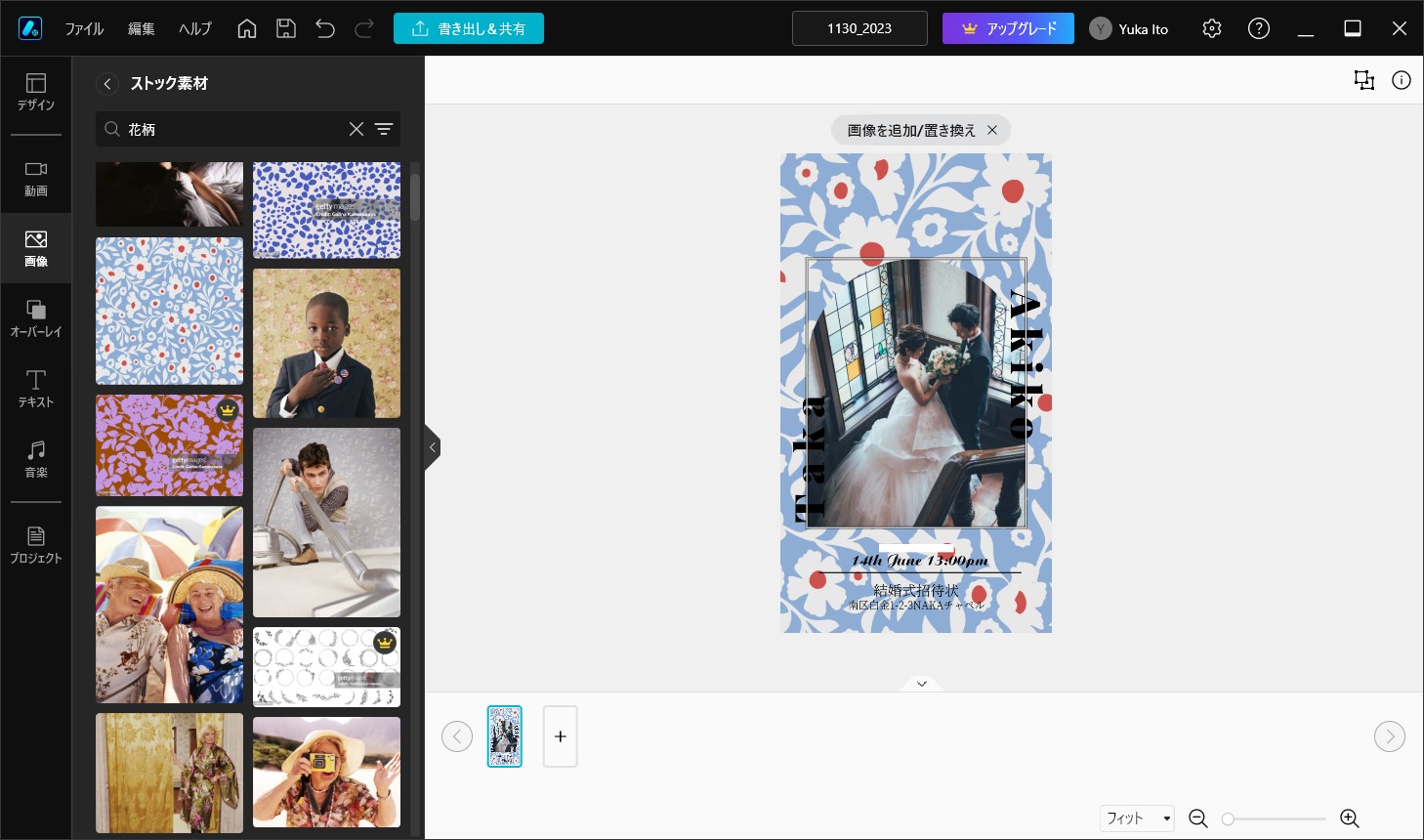
Task: Select the woman holding yellow camera photo
Action: (x=327, y=773)
